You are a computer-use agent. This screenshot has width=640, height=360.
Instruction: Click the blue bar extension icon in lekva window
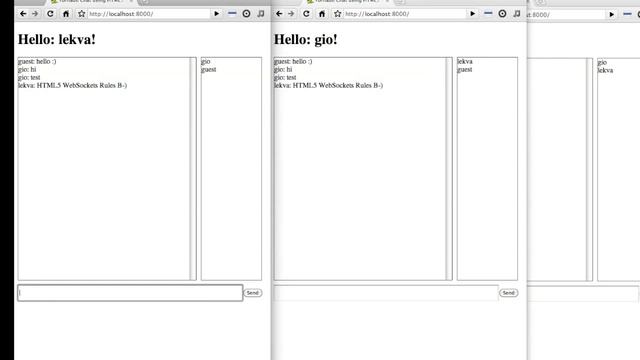pyautogui.click(x=232, y=13)
